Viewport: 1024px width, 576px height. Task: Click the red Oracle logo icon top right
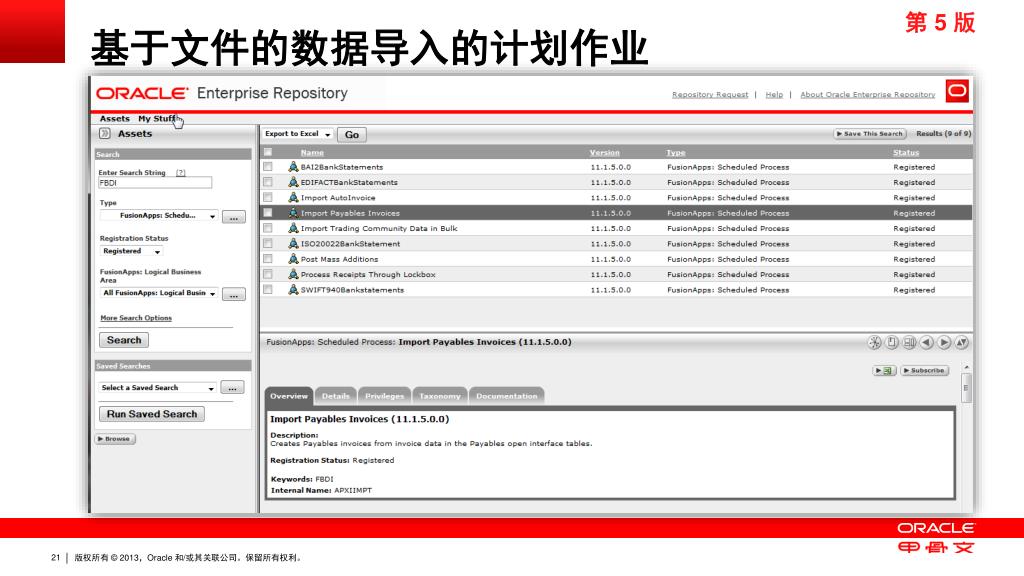tap(957, 91)
